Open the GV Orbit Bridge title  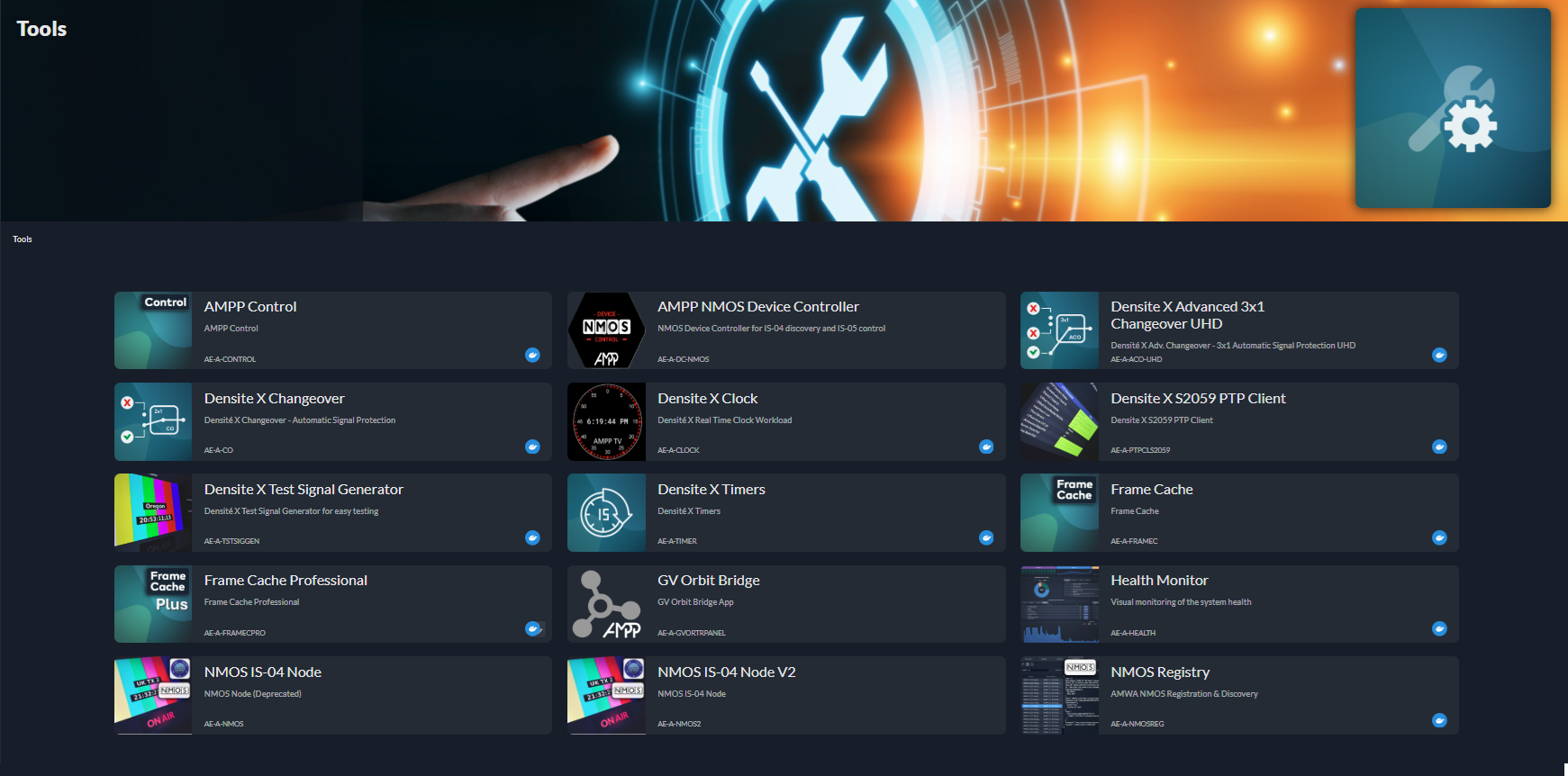[x=709, y=581]
